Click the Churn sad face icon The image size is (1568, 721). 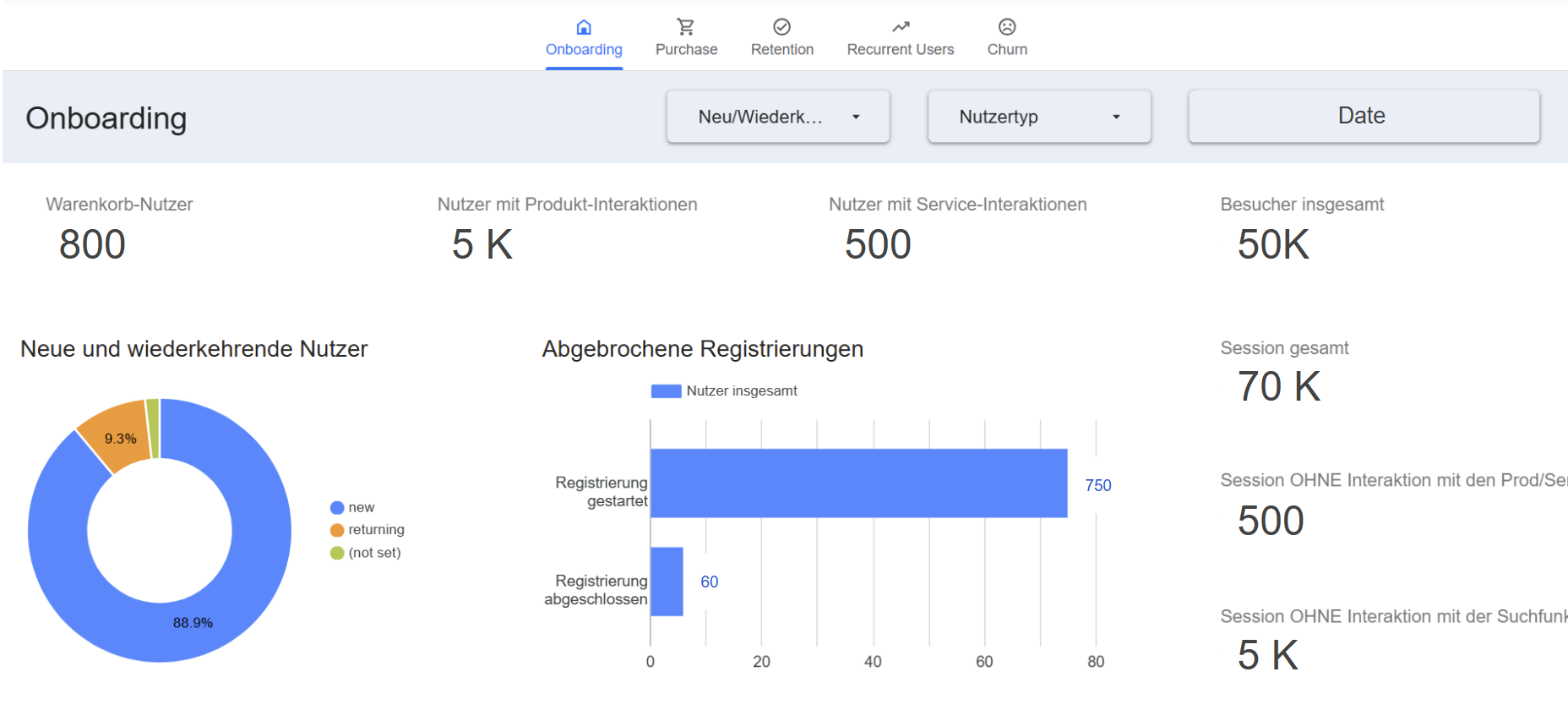1007,27
